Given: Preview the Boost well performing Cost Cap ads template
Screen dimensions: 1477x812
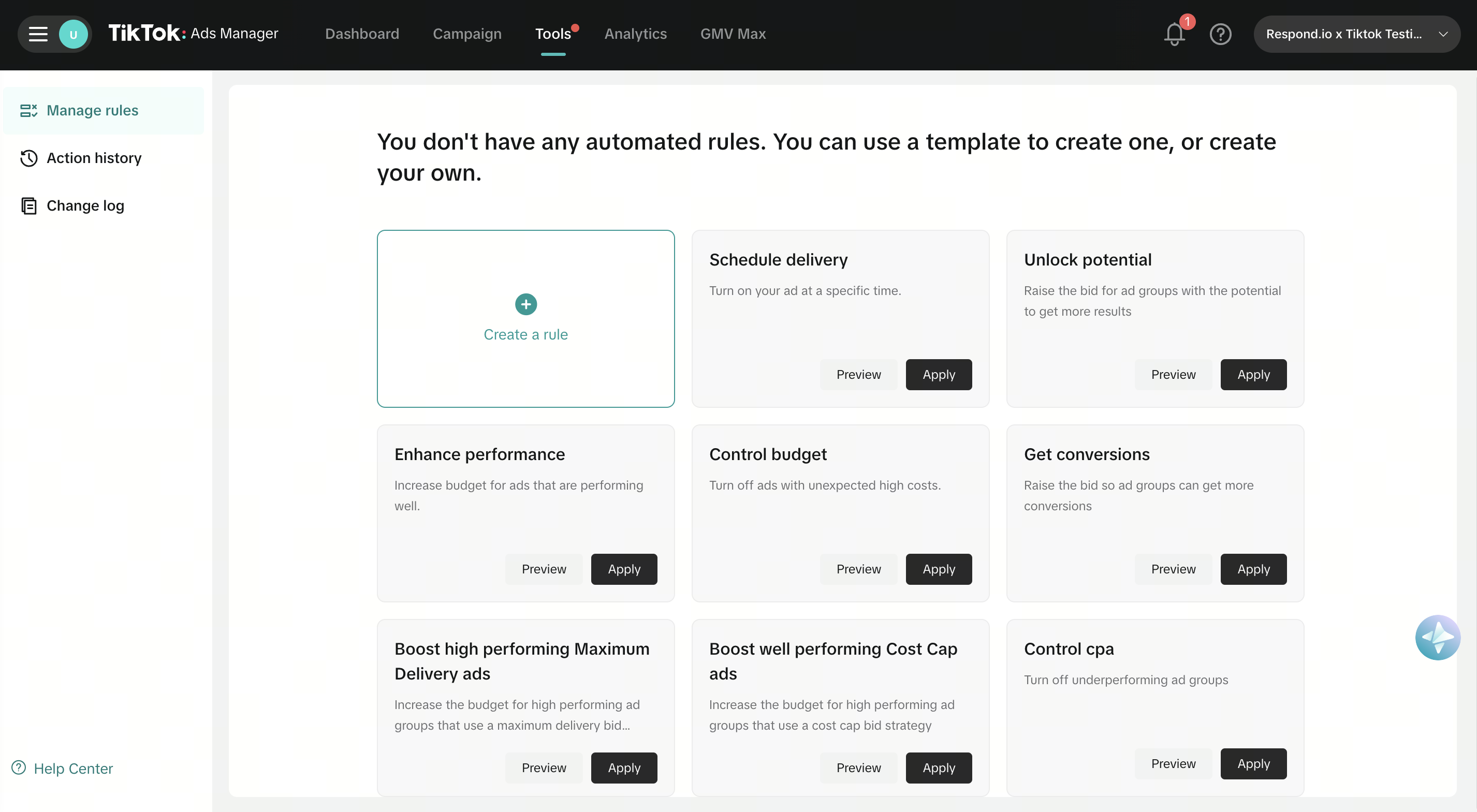Looking at the screenshot, I should tap(858, 768).
